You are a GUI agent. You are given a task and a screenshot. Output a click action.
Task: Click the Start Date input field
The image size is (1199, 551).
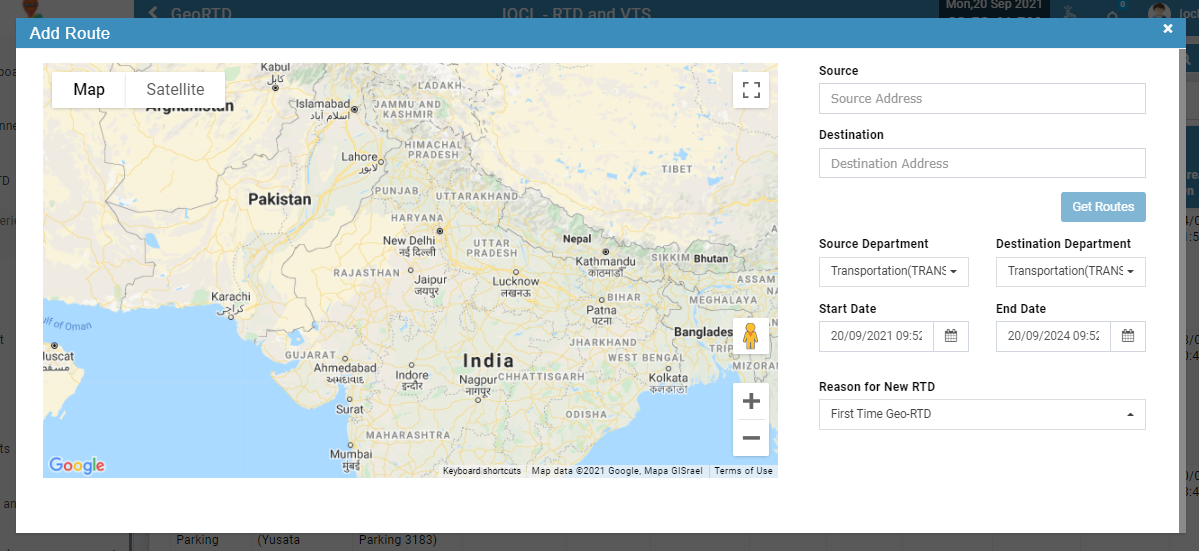point(876,336)
